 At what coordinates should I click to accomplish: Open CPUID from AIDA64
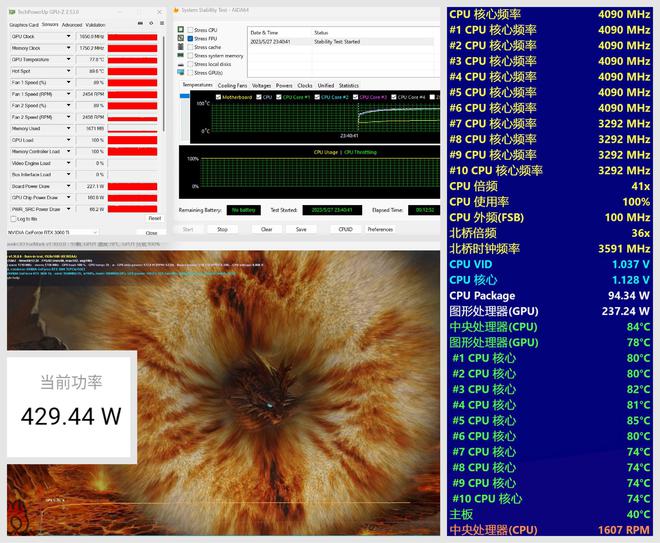pyautogui.click(x=345, y=229)
